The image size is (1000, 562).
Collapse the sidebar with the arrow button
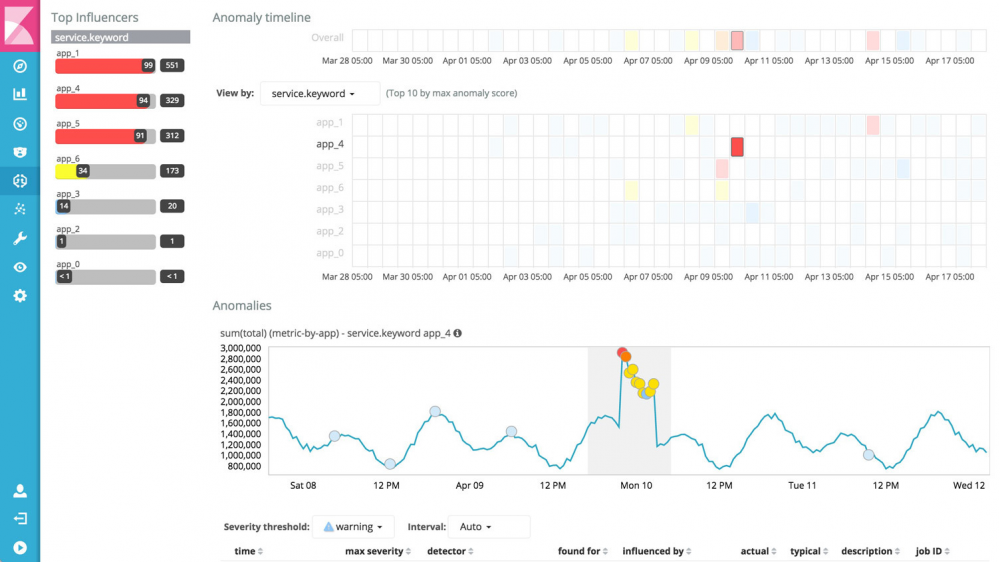coord(20,548)
